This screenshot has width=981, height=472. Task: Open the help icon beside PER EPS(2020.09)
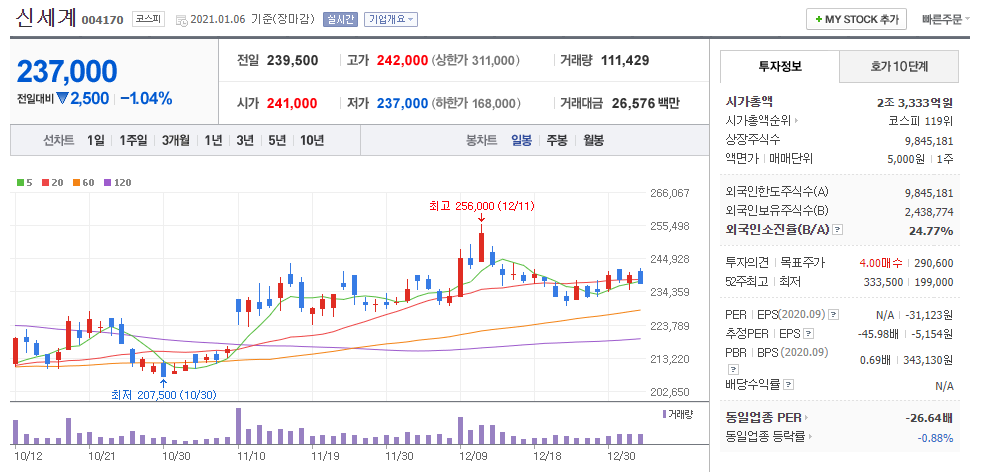833,314
